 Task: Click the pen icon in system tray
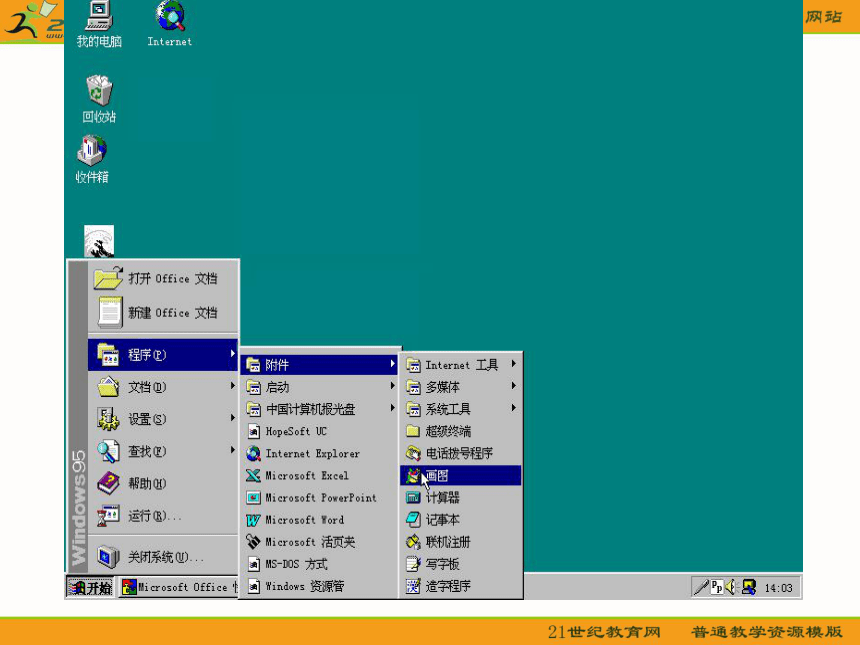tap(701, 587)
